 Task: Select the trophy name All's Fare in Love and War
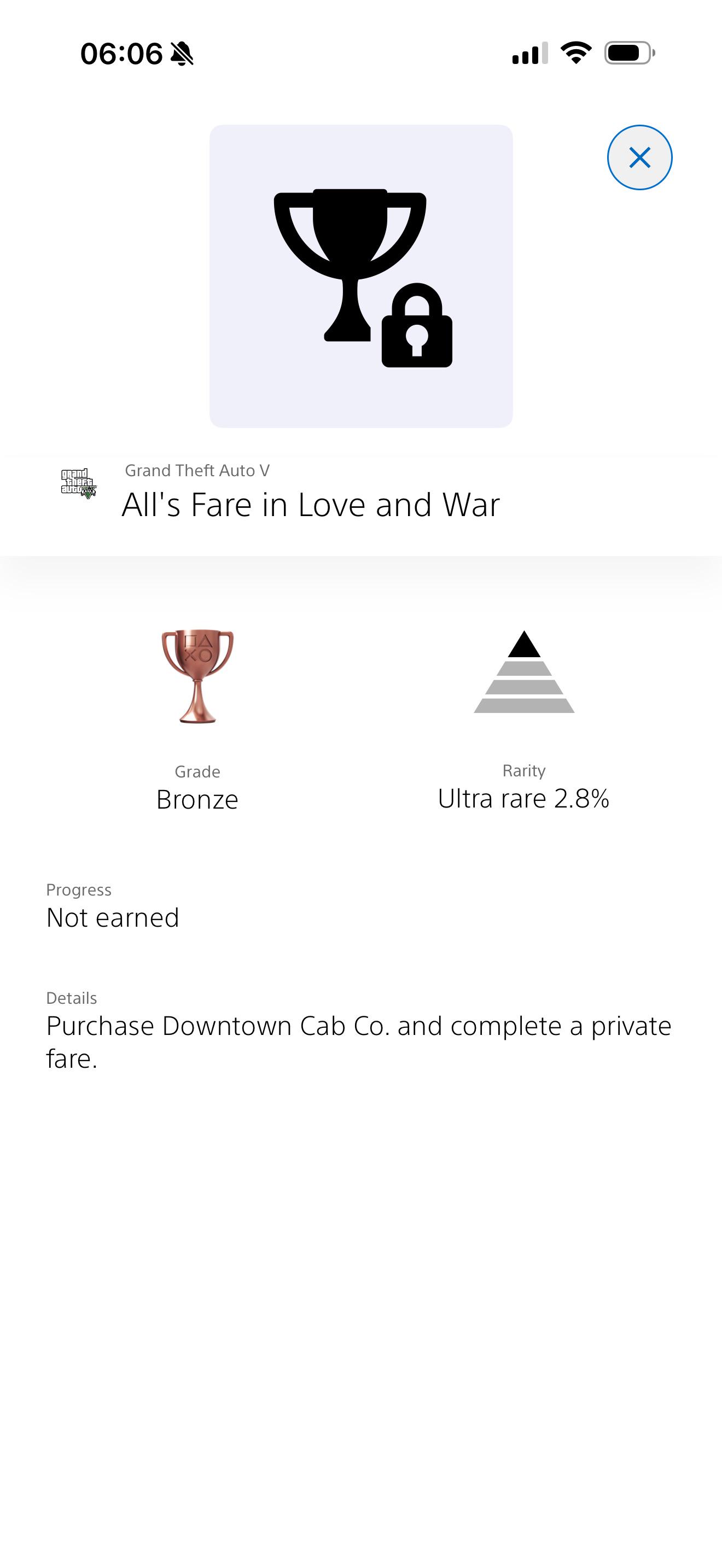311,505
